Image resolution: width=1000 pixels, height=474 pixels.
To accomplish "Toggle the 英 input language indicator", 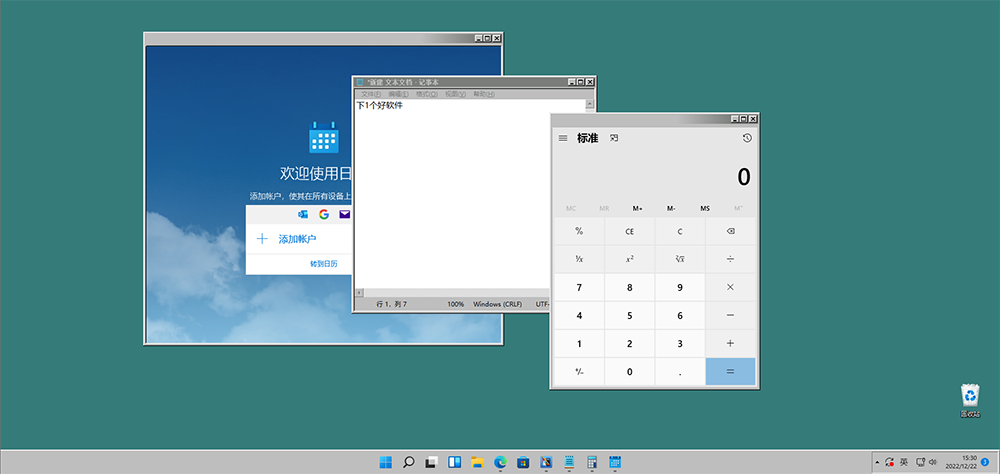I will tap(904, 462).
